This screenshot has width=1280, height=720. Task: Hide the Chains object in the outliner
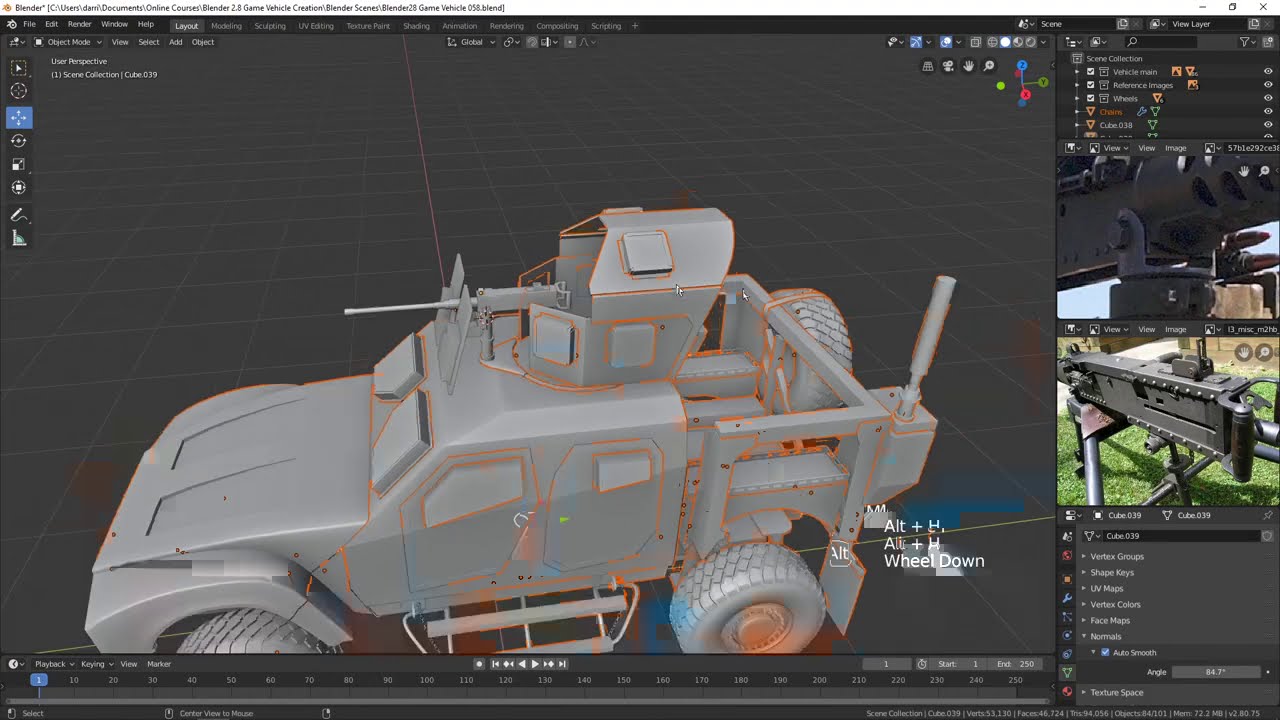click(1268, 112)
